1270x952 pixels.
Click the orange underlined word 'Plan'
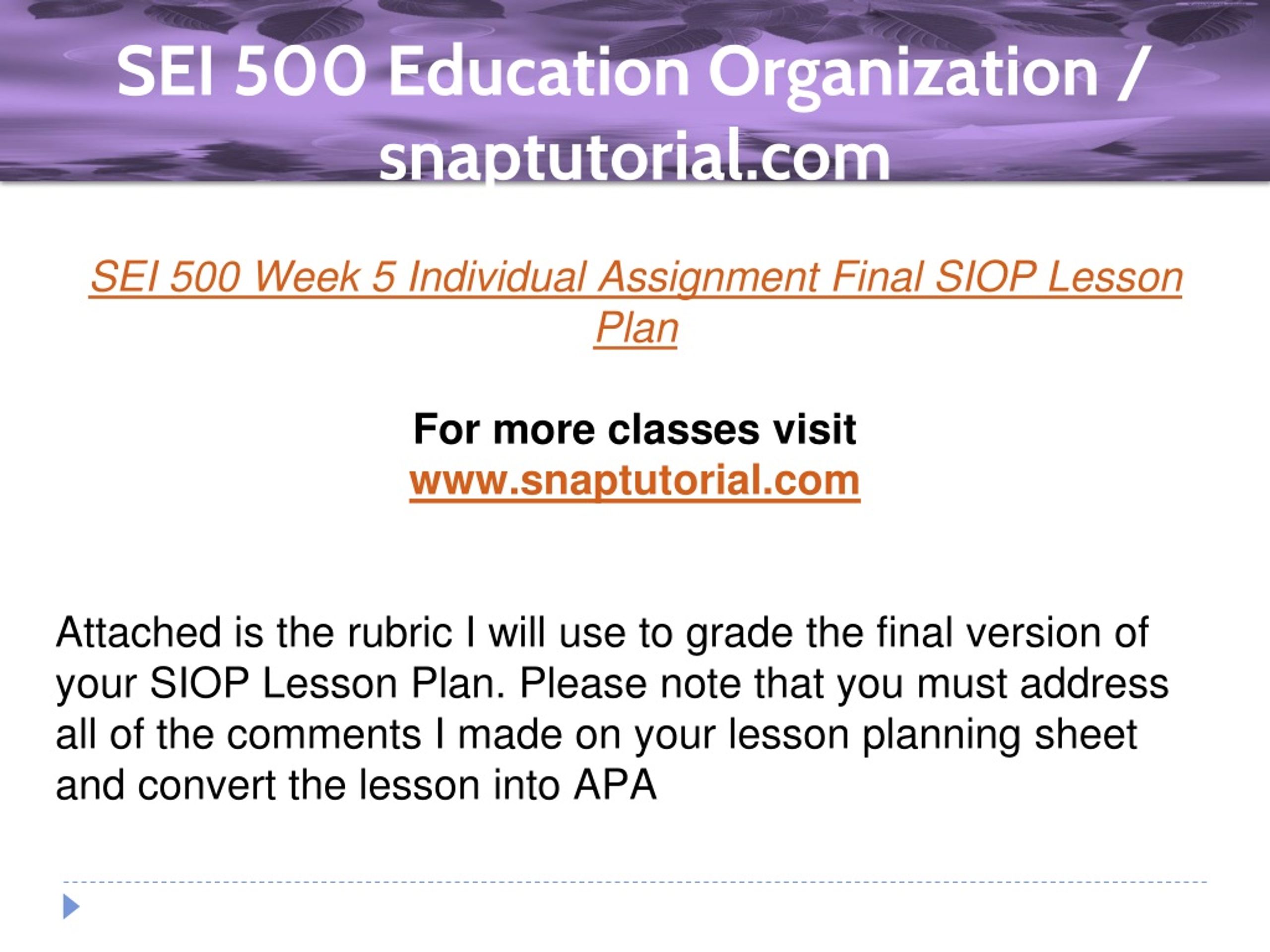pos(636,328)
